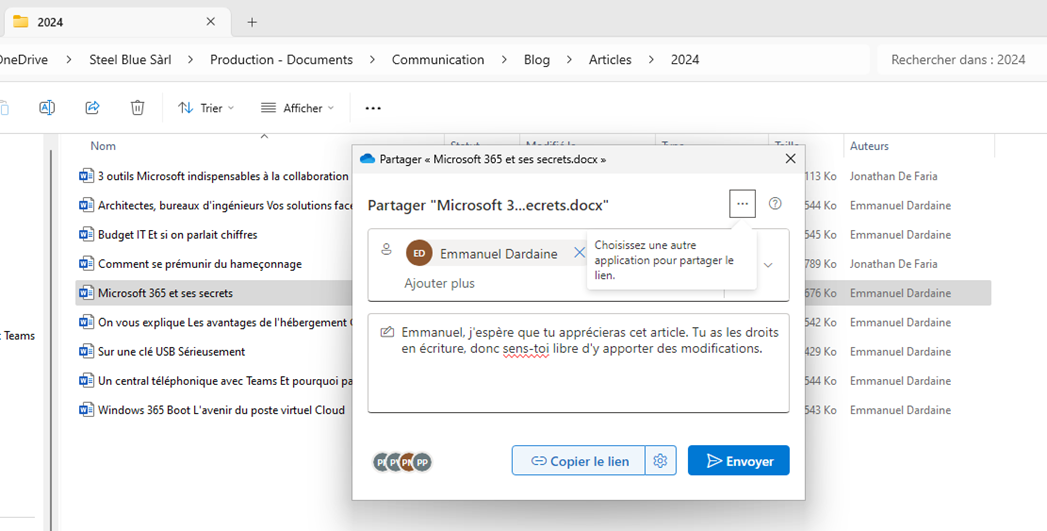Click the Delete trash icon
1047x531 pixels.
[138, 108]
